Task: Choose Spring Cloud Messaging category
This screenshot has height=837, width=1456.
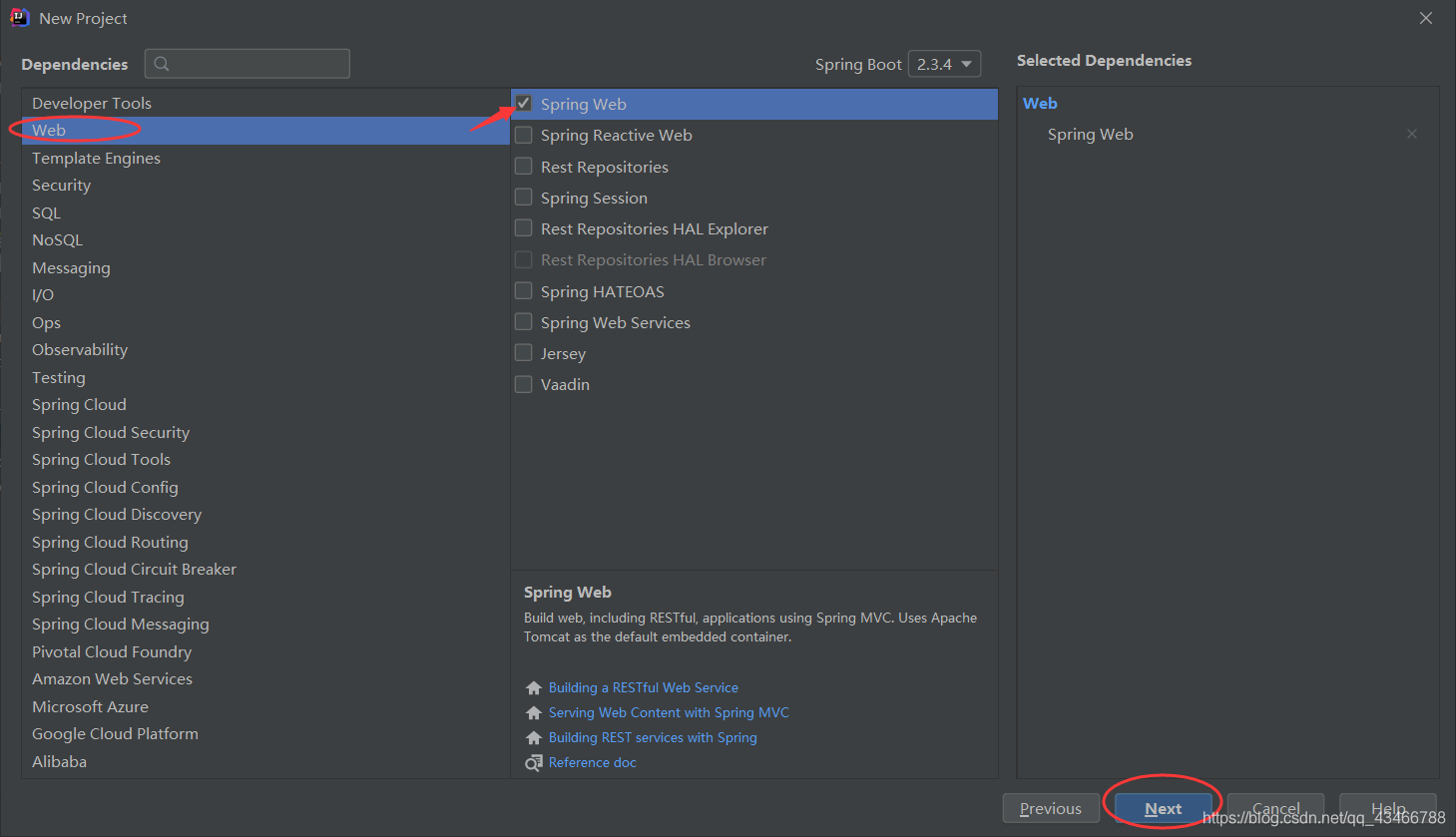Action: (x=265, y=625)
